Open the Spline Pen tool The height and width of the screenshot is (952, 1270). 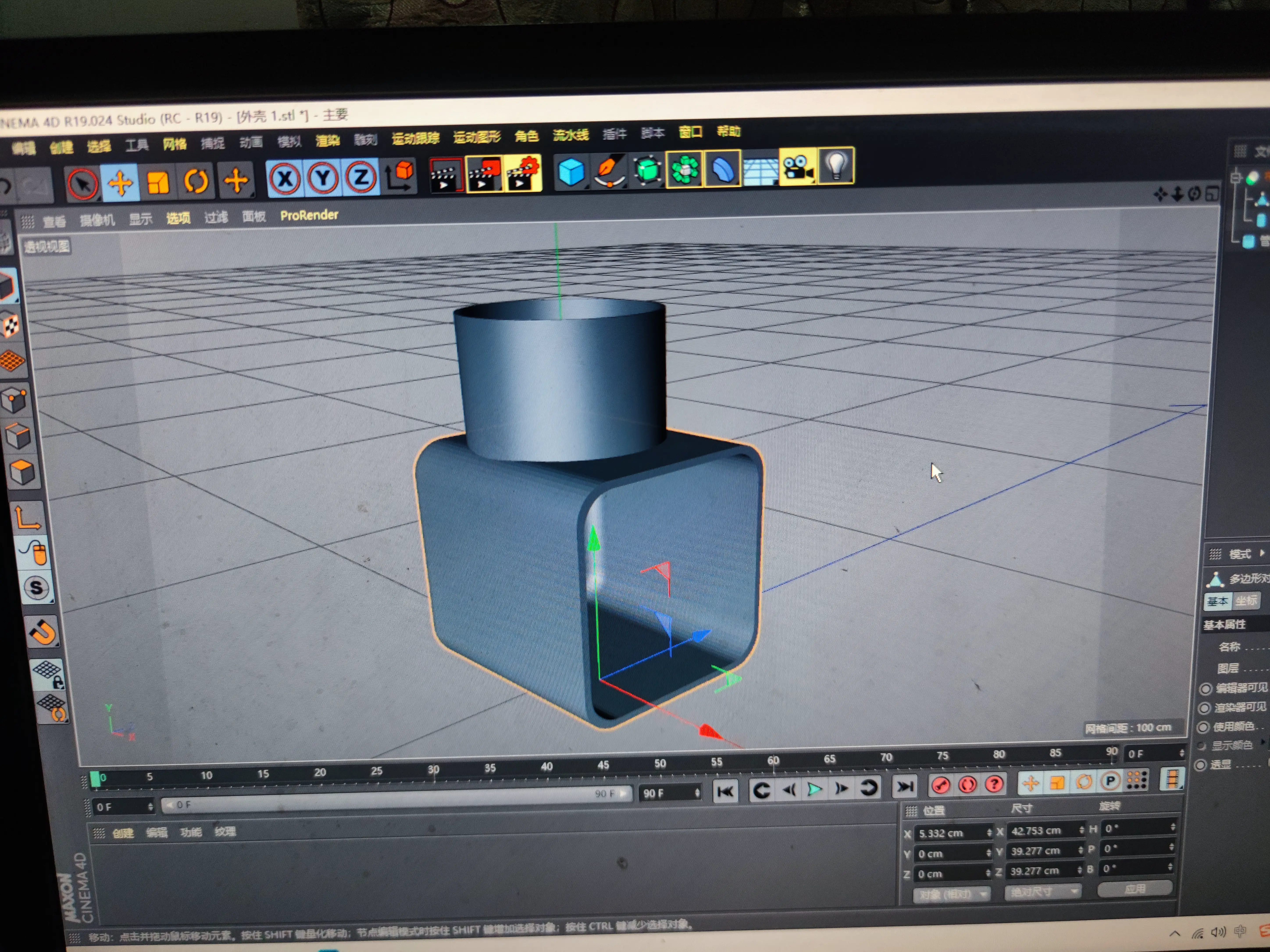pos(609,171)
